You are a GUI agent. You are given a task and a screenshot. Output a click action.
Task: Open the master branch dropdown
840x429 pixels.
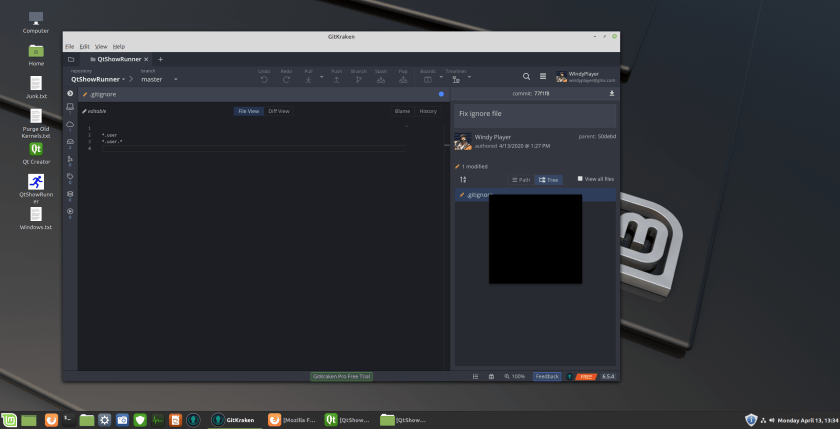pos(159,79)
